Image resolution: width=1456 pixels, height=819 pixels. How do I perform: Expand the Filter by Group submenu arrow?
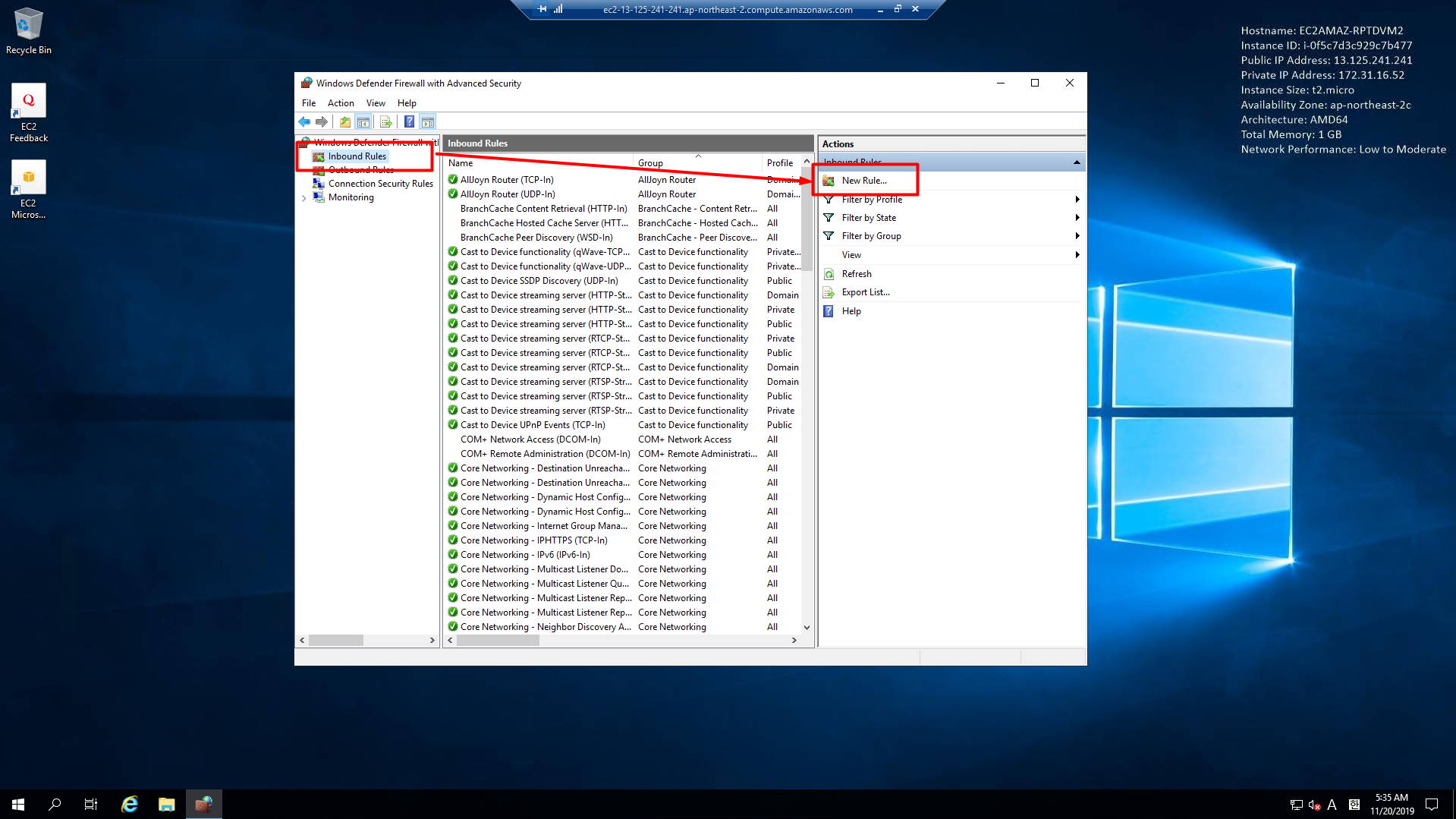coord(1077,236)
